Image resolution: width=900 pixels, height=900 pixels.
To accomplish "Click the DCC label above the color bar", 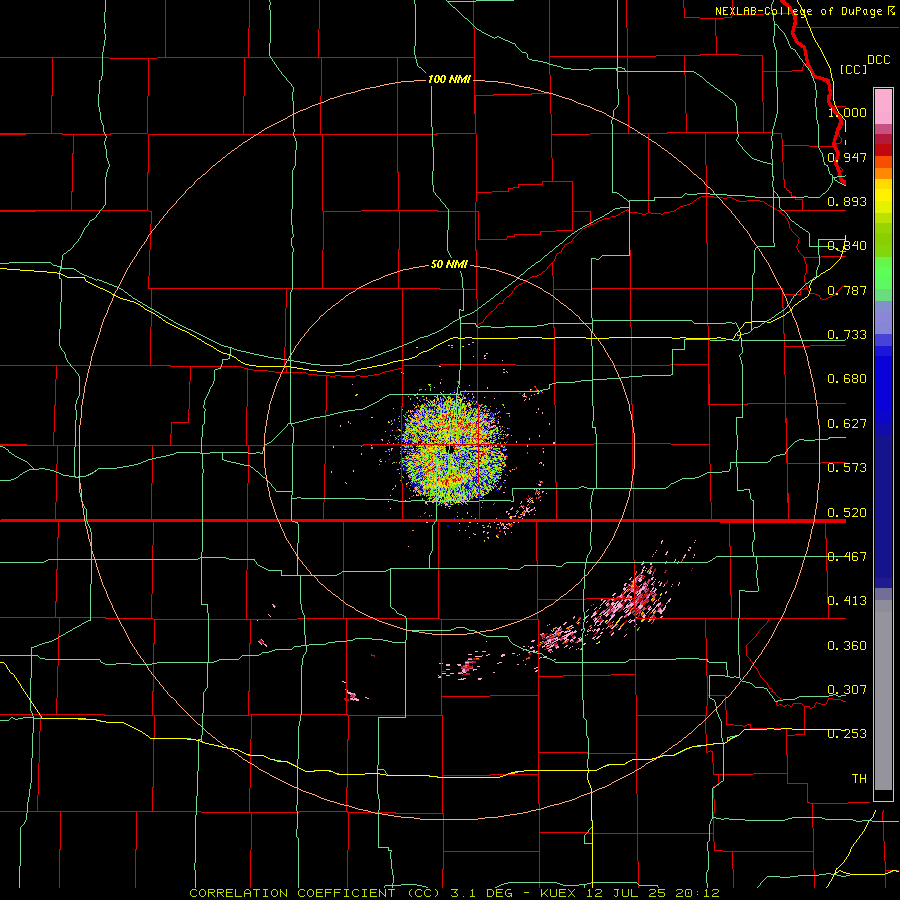I will 878,60.
